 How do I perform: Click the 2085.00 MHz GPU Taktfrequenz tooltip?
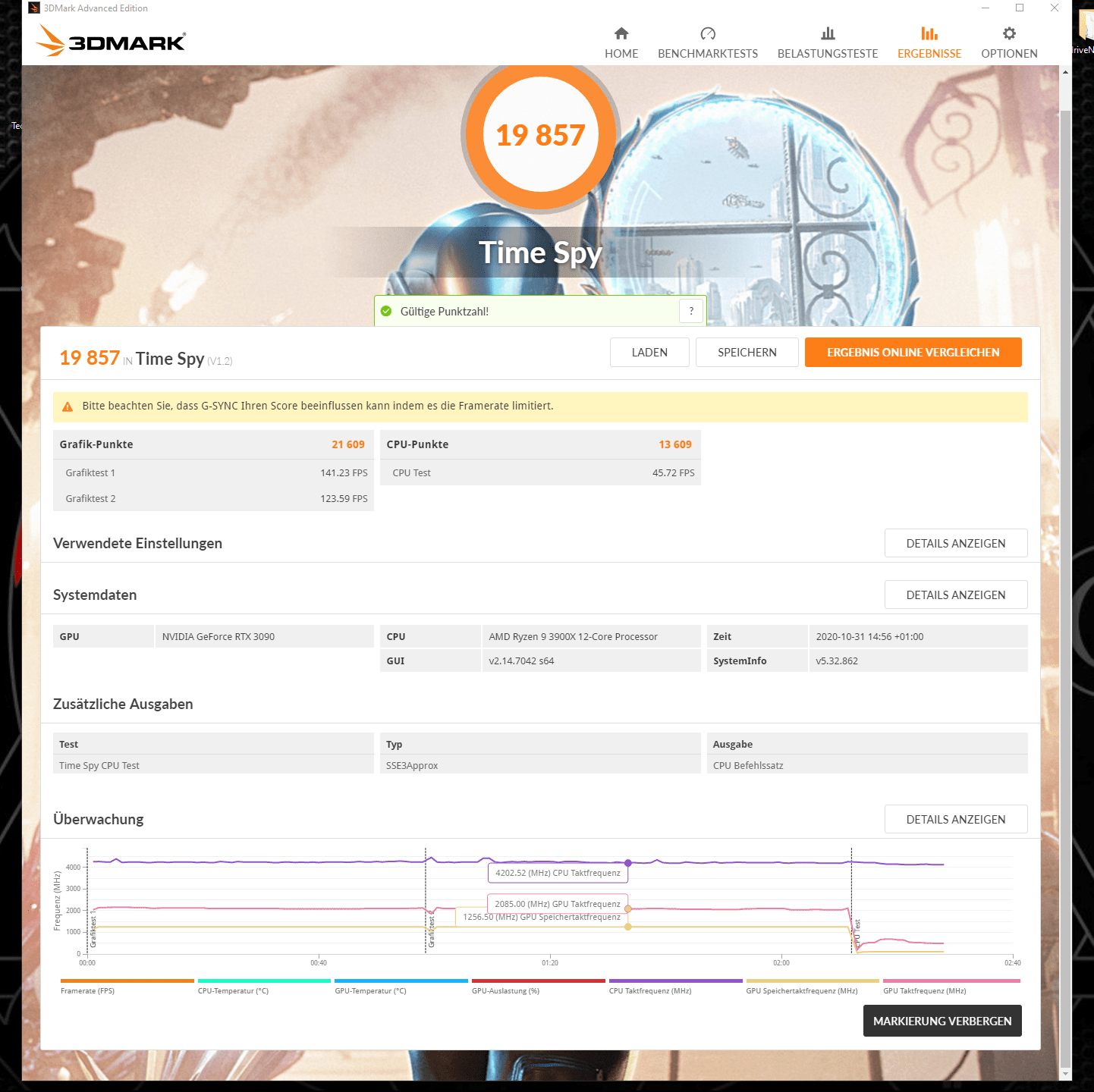point(558,904)
